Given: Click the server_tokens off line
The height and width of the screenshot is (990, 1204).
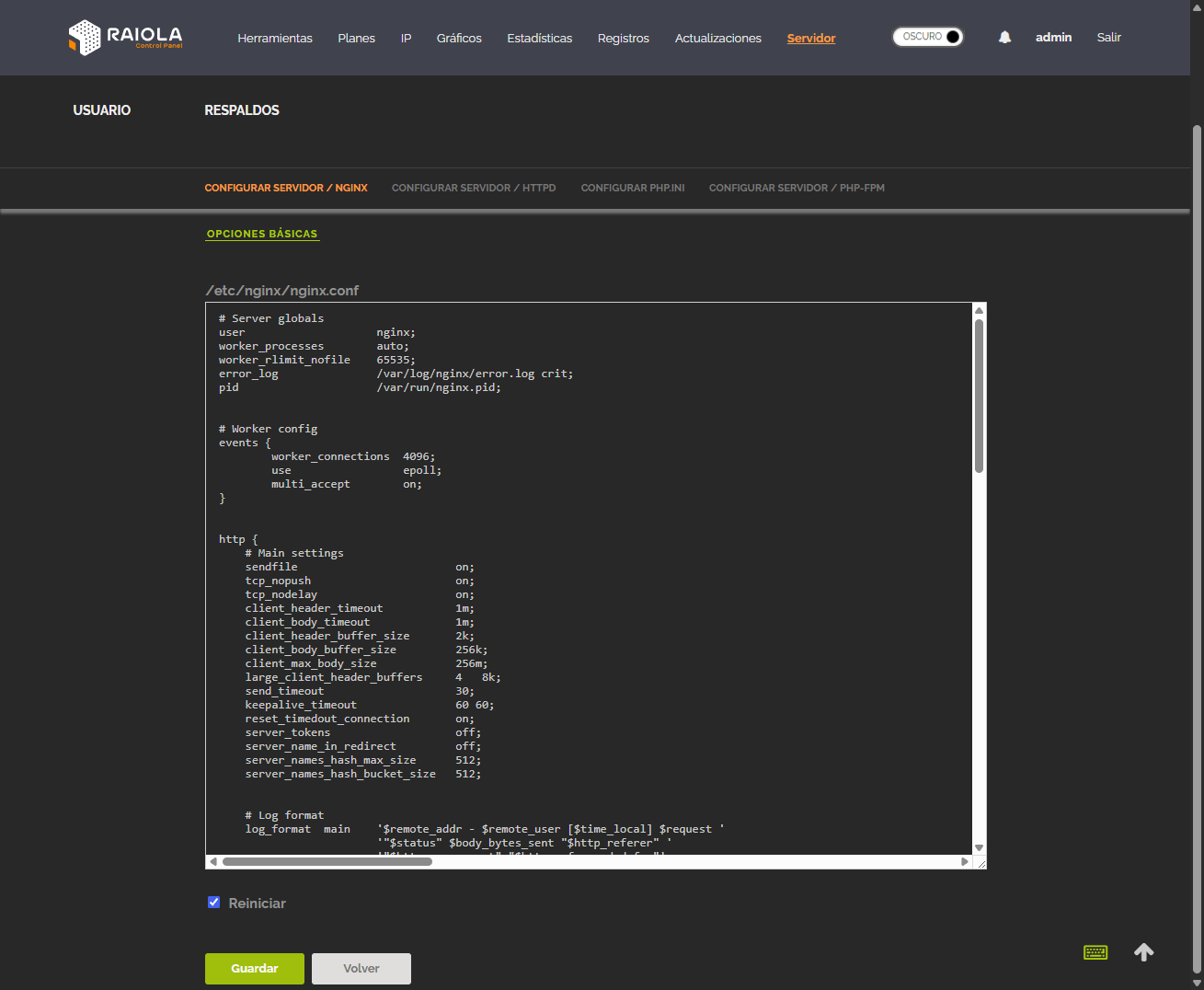Looking at the screenshot, I should coord(363,732).
